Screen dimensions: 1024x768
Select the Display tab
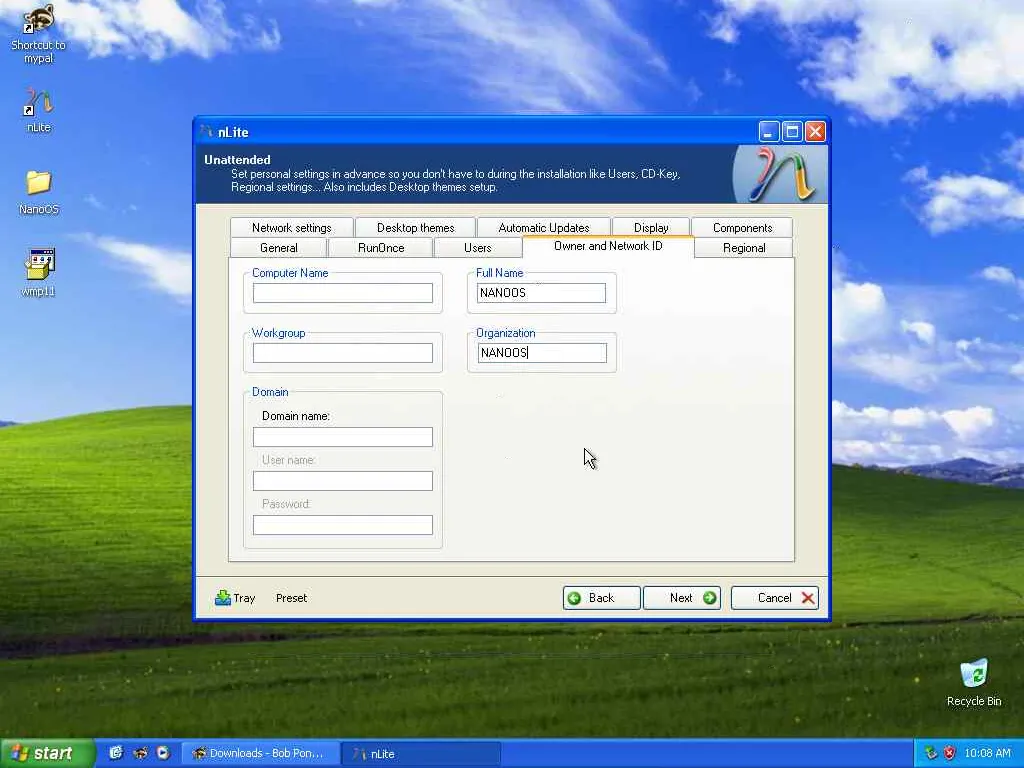(651, 227)
